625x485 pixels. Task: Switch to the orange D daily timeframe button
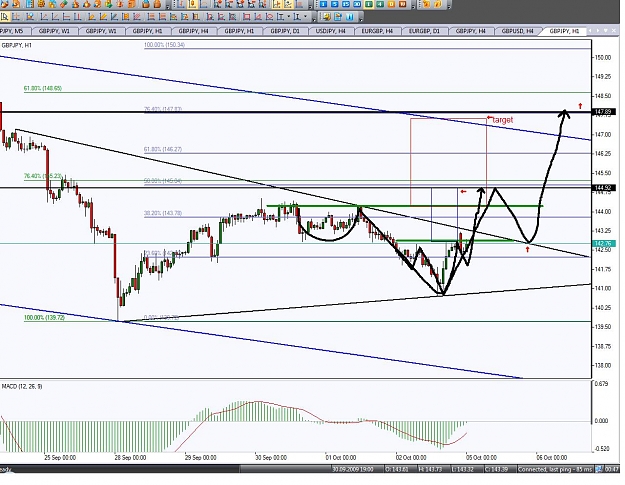coord(391,4)
